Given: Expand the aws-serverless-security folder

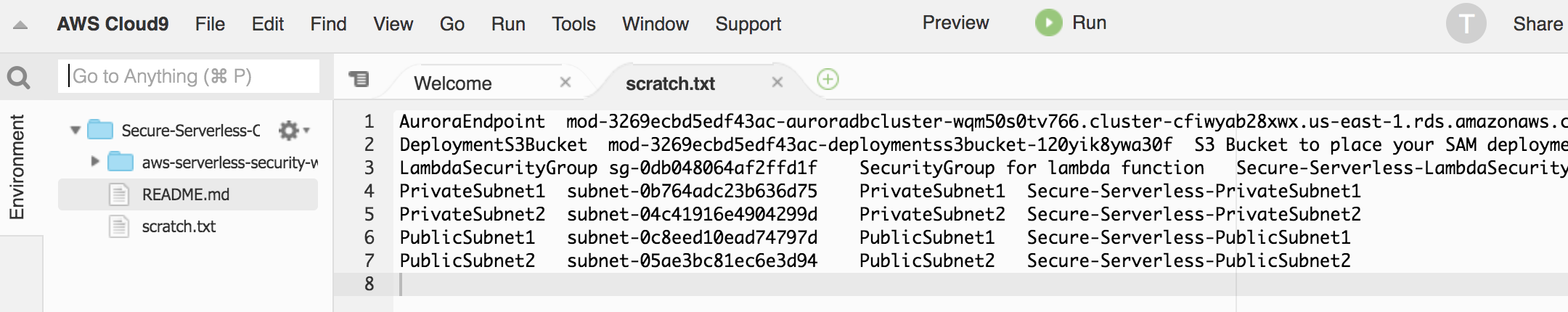Looking at the screenshot, I should click(x=94, y=162).
